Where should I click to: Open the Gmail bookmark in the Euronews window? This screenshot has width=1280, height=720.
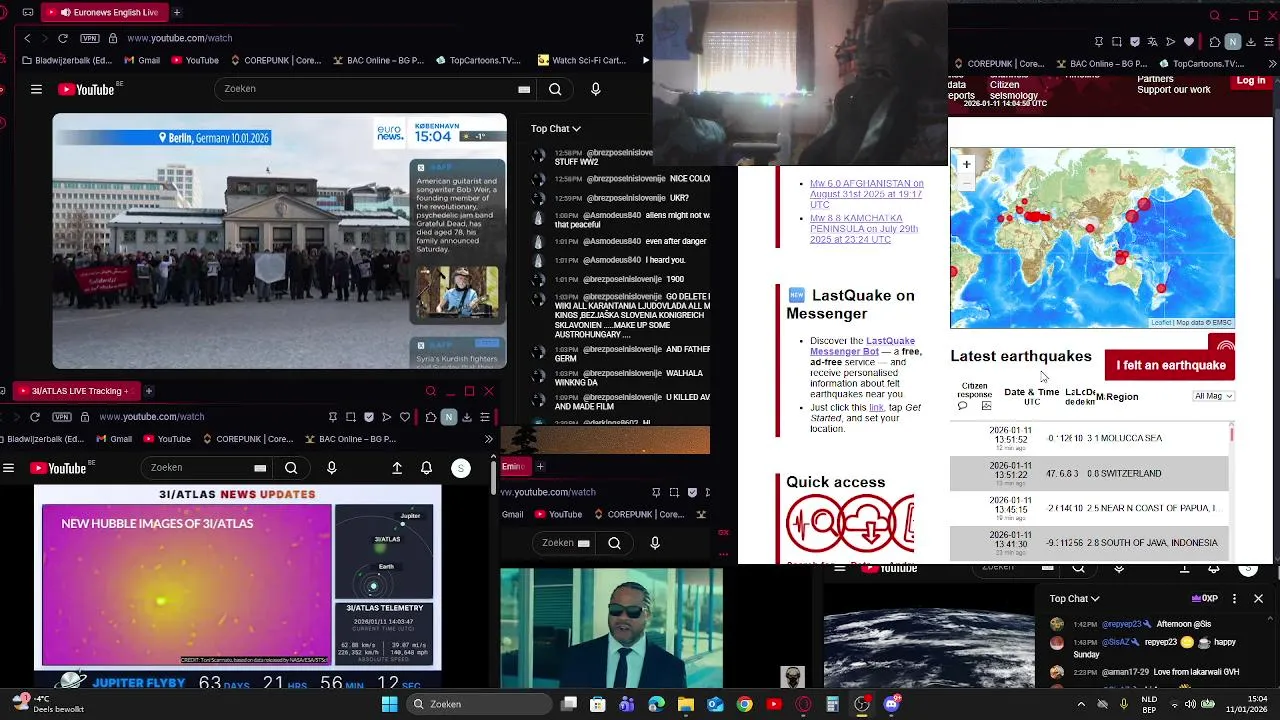click(141, 60)
